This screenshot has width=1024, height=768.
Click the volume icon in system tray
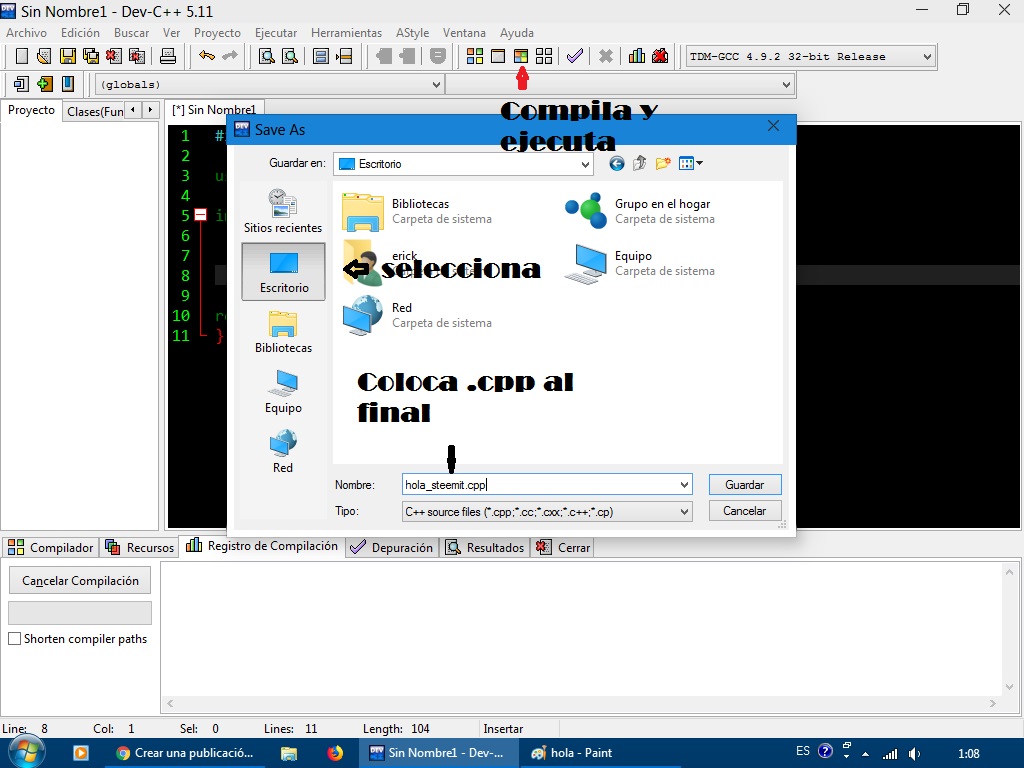point(914,754)
